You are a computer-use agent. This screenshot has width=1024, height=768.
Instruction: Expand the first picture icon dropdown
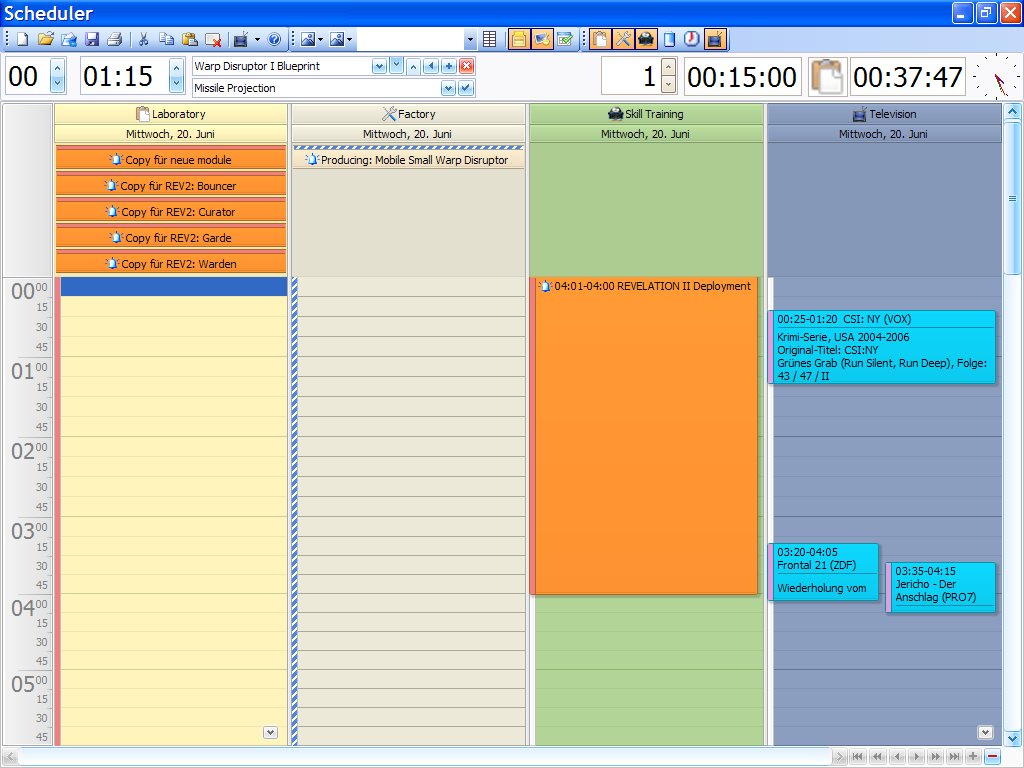321,40
